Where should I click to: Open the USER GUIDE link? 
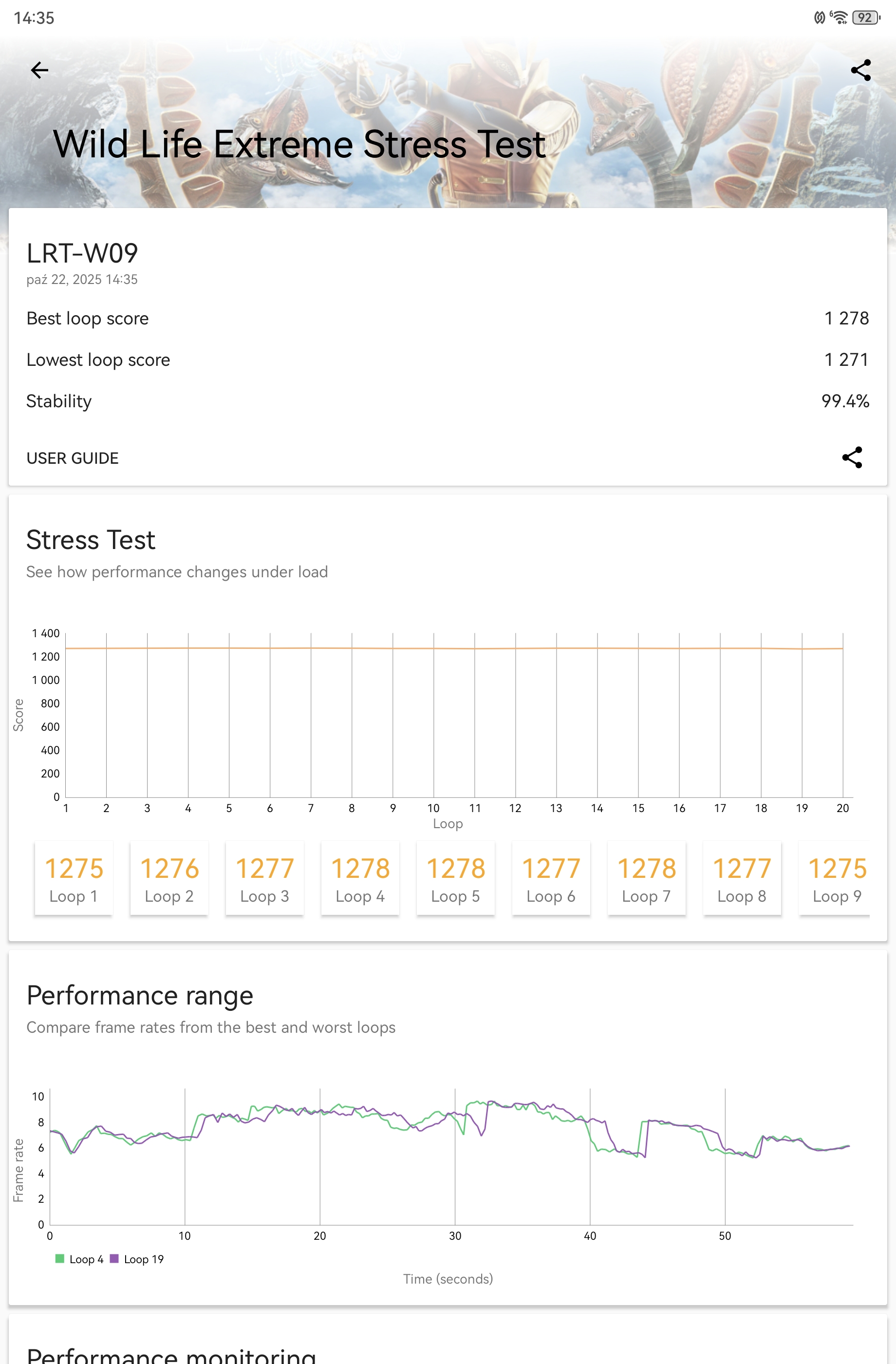click(73, 458)
